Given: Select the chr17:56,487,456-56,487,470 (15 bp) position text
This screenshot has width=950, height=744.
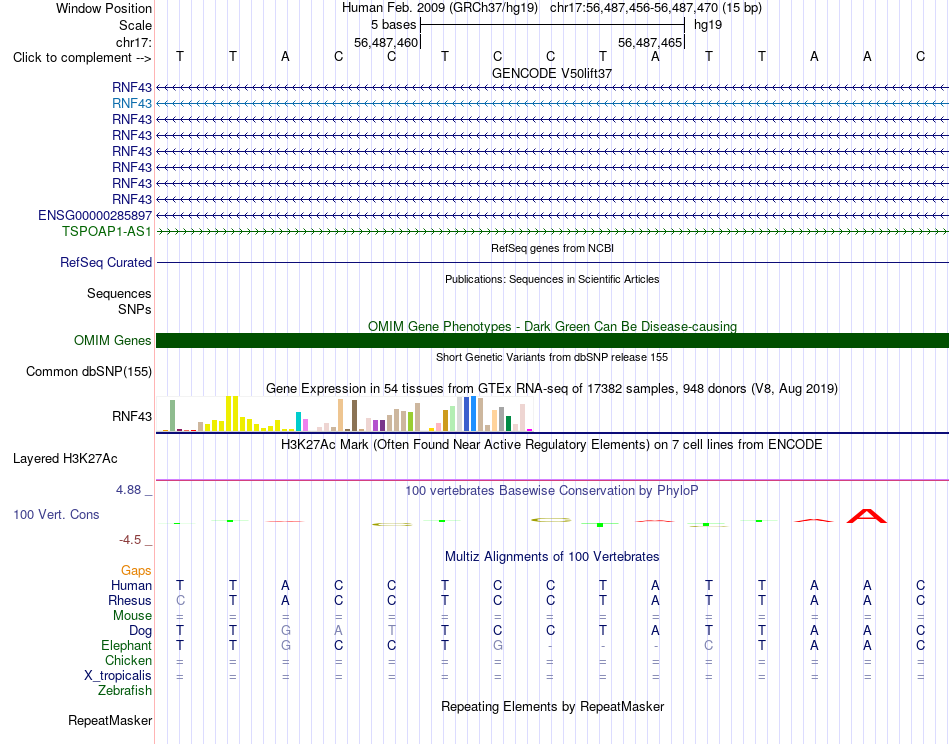Looking at the screenshot, I should click(656, 8).
